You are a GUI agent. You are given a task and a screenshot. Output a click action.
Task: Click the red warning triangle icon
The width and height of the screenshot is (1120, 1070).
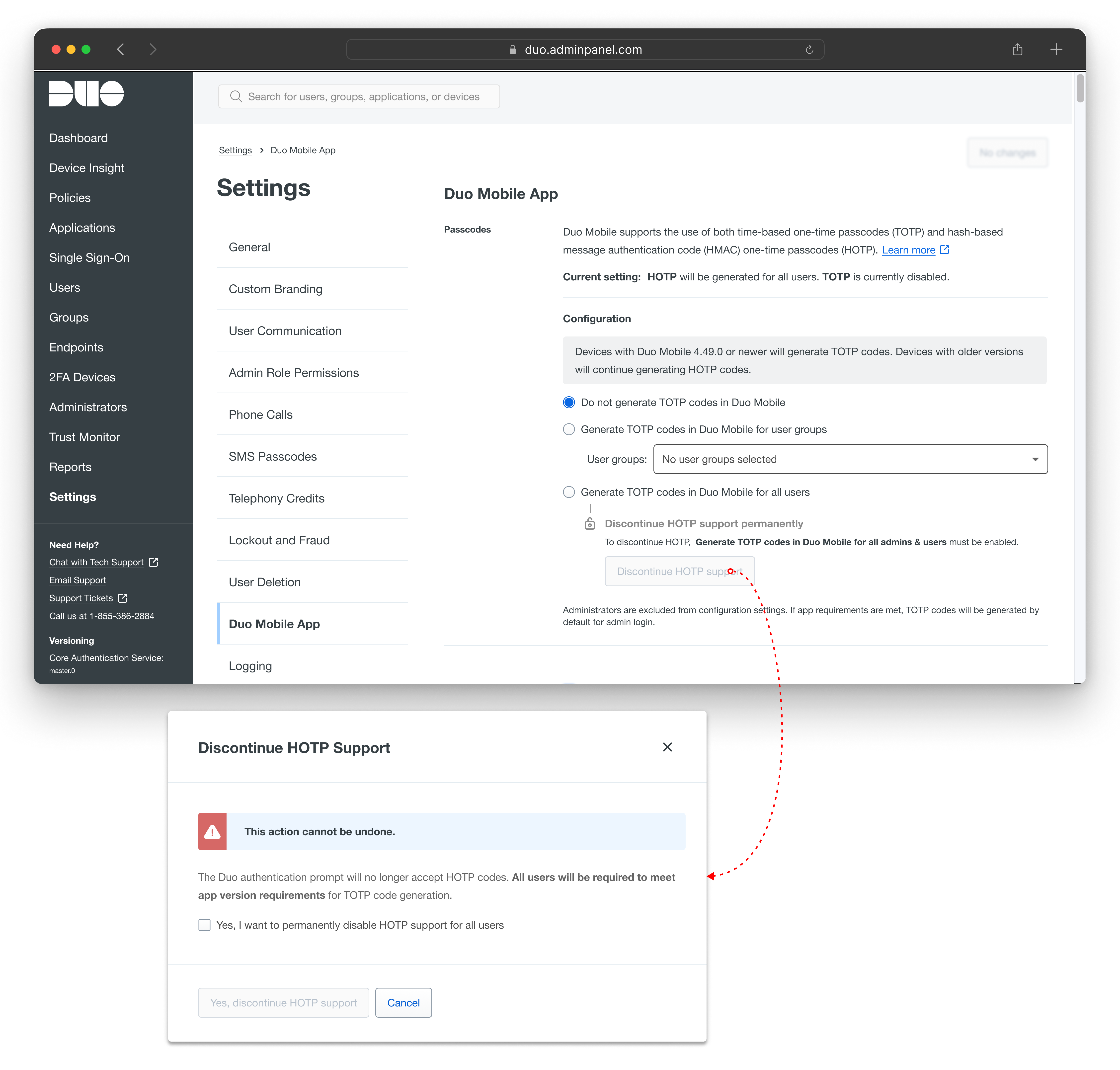click(x=212, y=831)
